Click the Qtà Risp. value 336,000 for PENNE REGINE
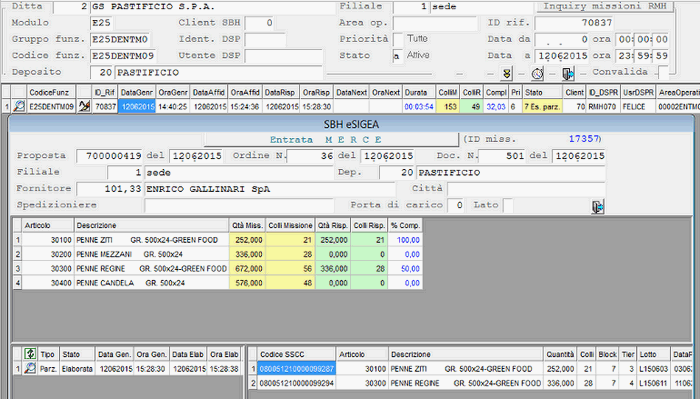 click(333, 269)
